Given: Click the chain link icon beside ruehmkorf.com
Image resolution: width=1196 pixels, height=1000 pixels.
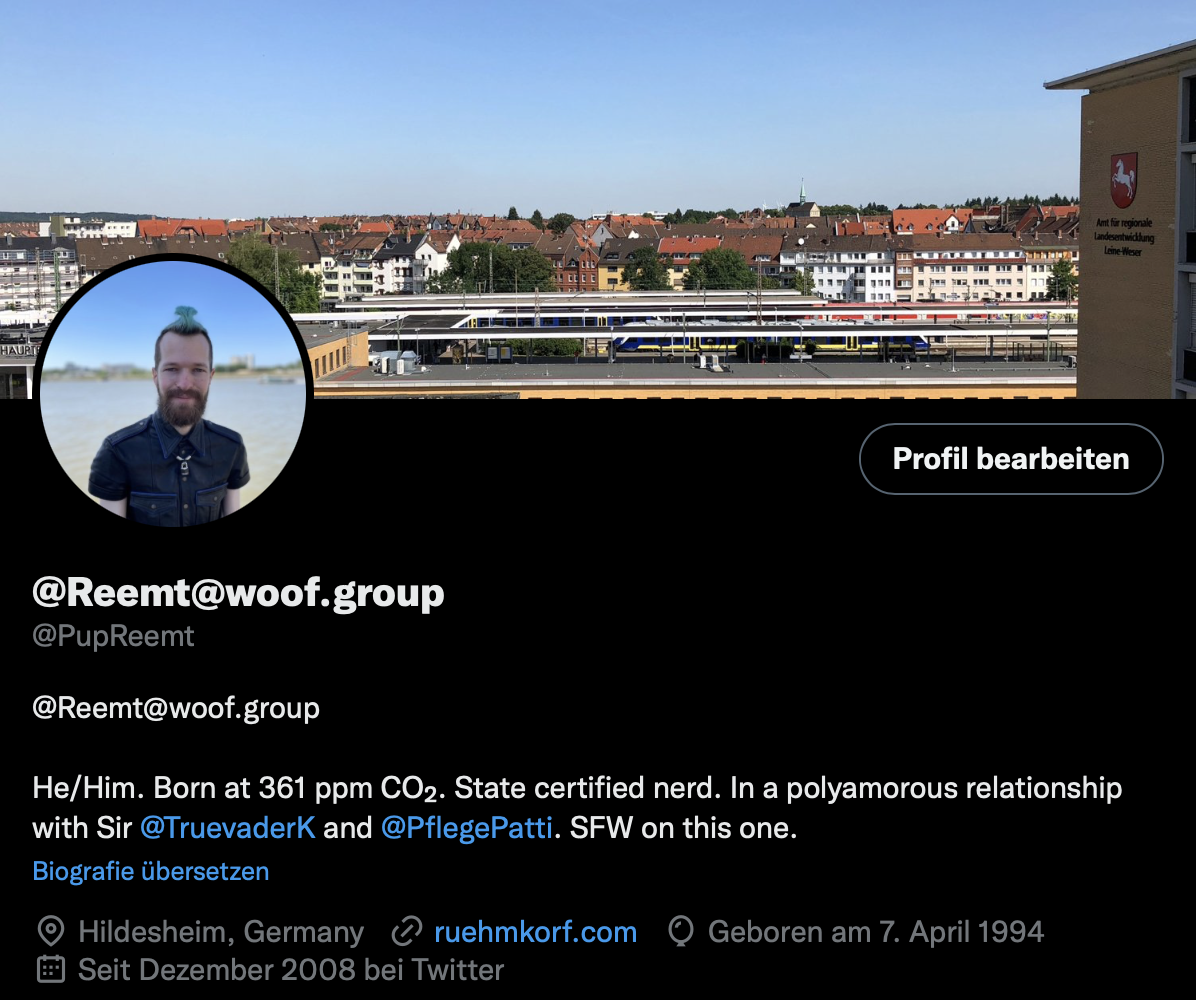Looking at the screenshot, I should tap(407, 931).
